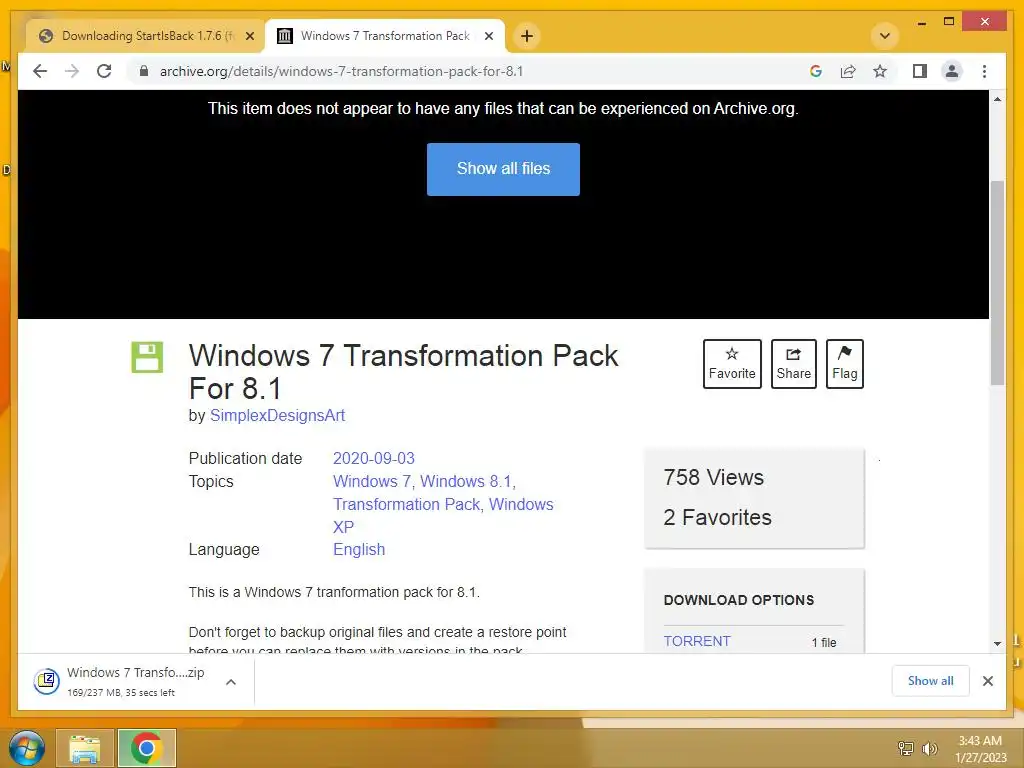The width and height of the screenshot is (1024, 768).
Task: Expand the download item options chevron
Action: (231, 682)
